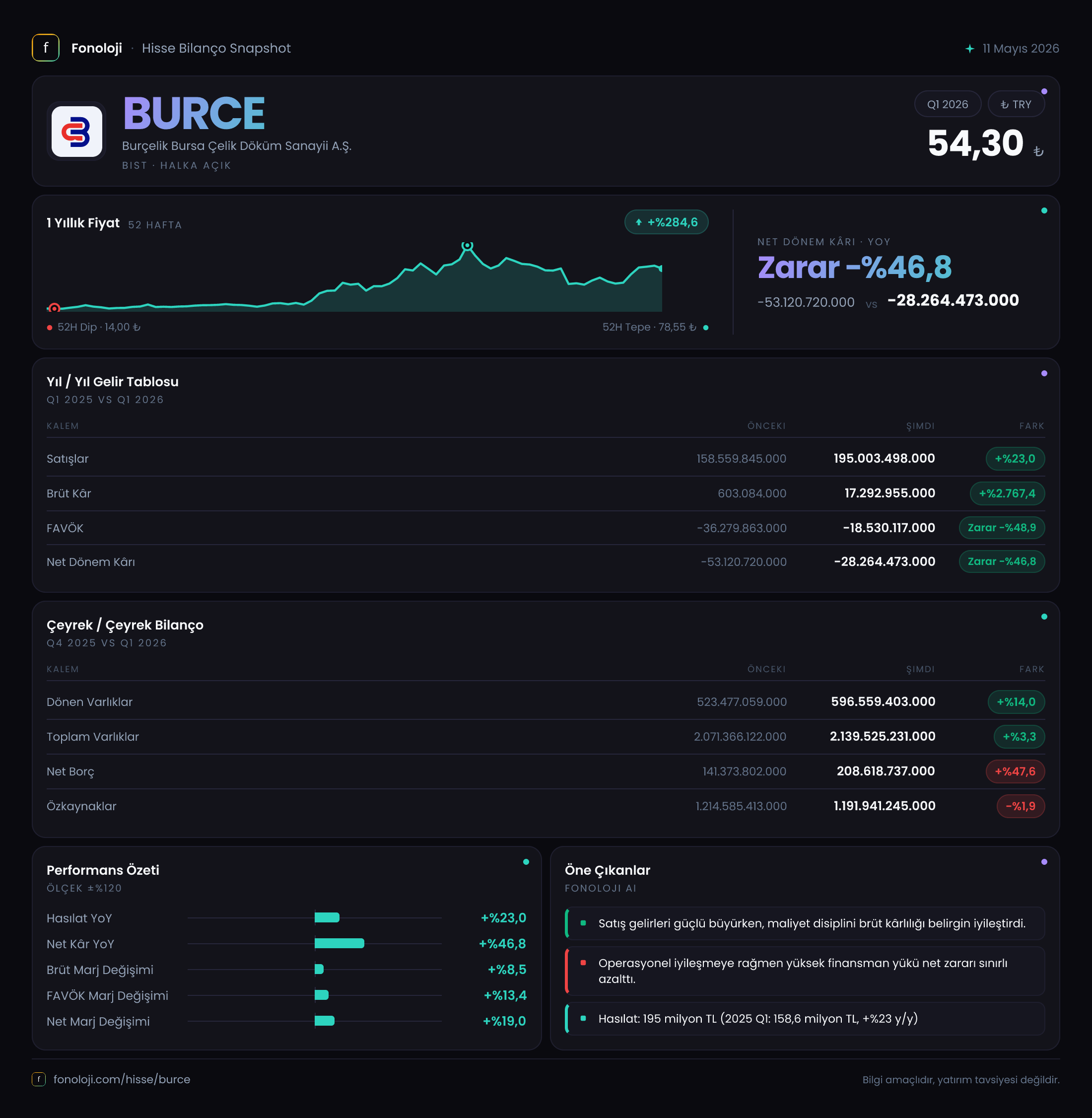
Task: Click the Satışlar +%23,0 change badge
Action: pyautogui.click(x=1015, y=458)
